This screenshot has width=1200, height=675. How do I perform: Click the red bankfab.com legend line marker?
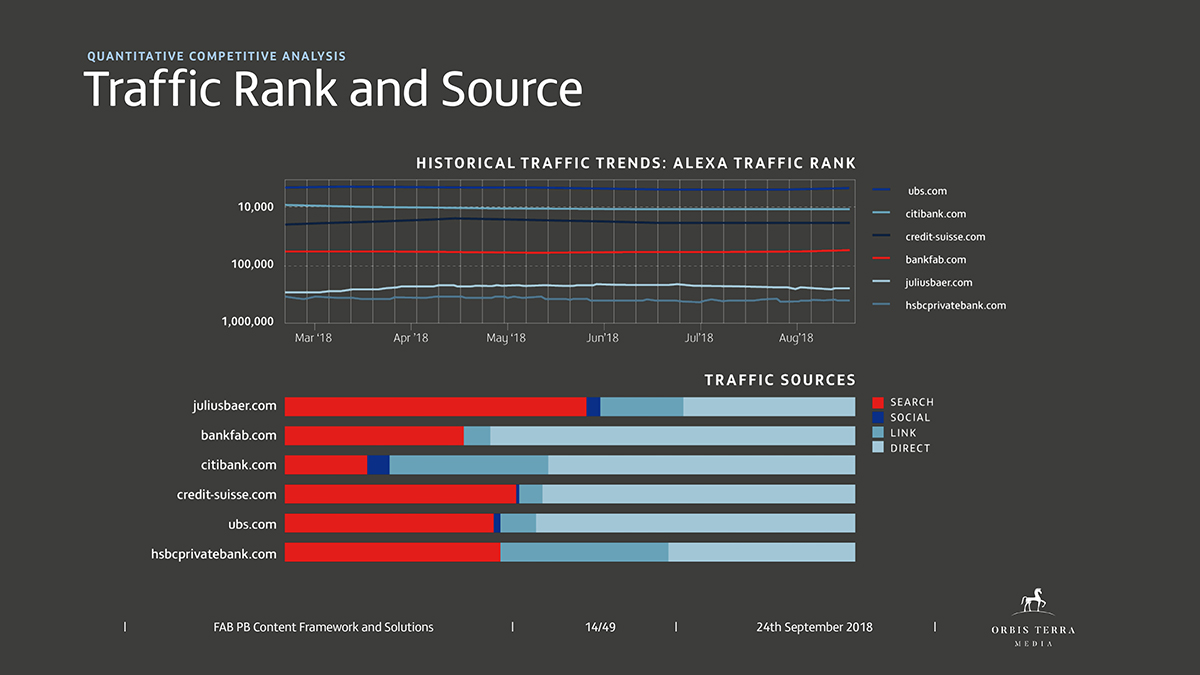(x=881, y=260)
